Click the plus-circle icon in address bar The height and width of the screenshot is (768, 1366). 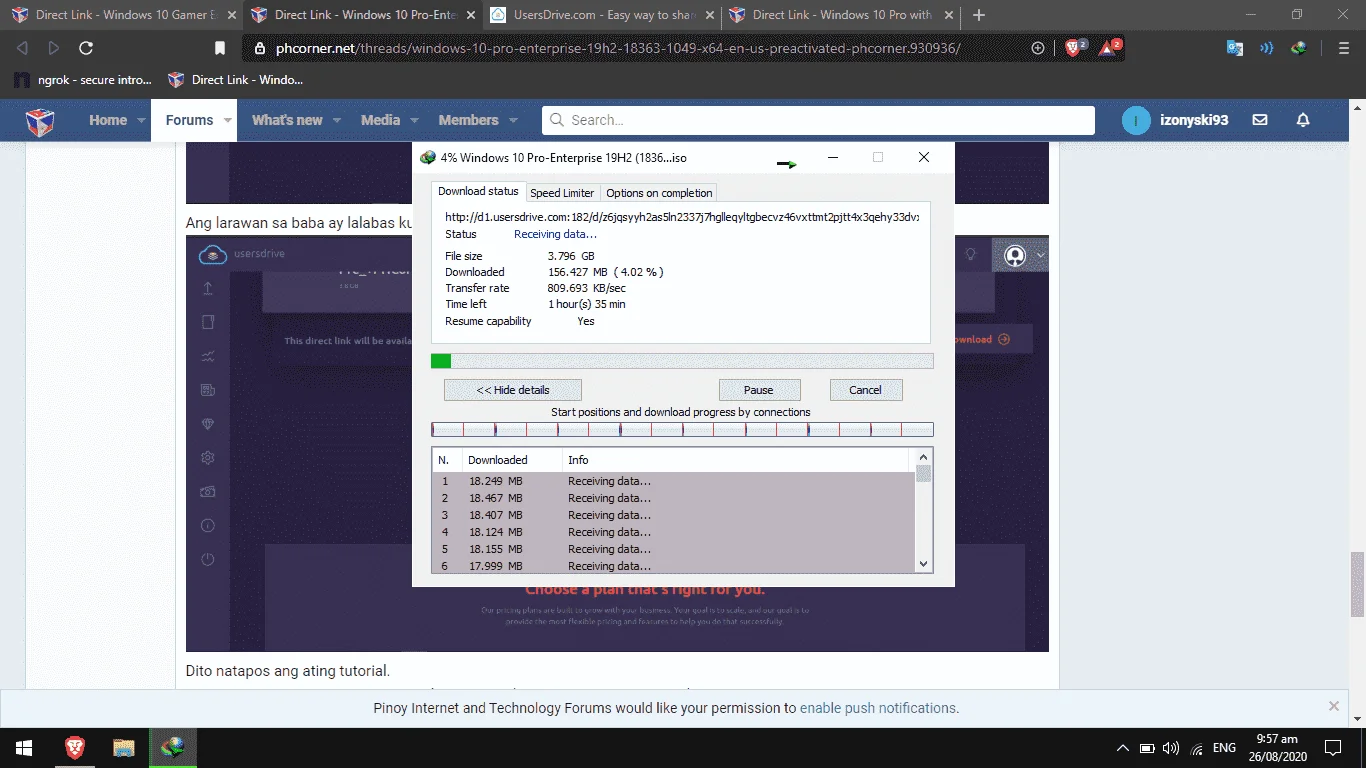pos(1038,48)
